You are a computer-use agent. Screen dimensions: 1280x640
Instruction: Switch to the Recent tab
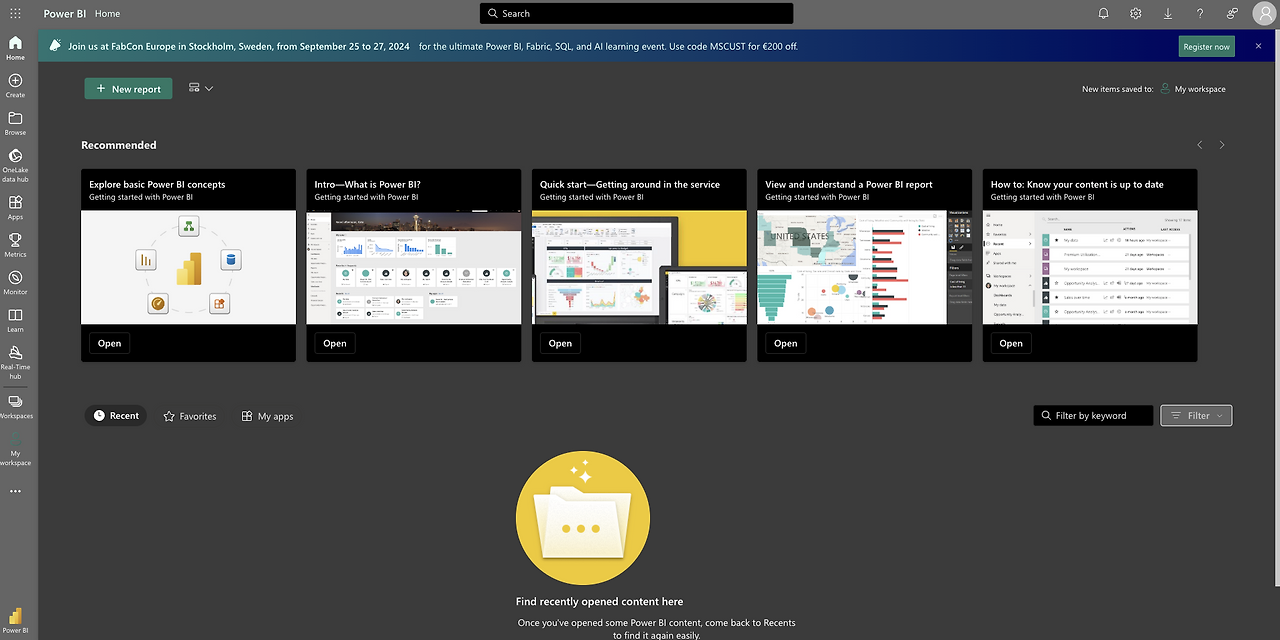pyautogui.click(x=116, y=416)
